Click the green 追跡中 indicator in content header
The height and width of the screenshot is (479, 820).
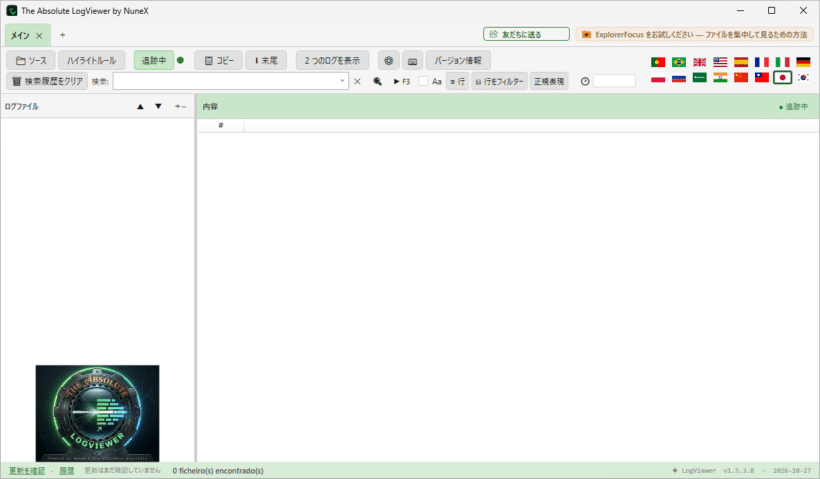[793, 106]
